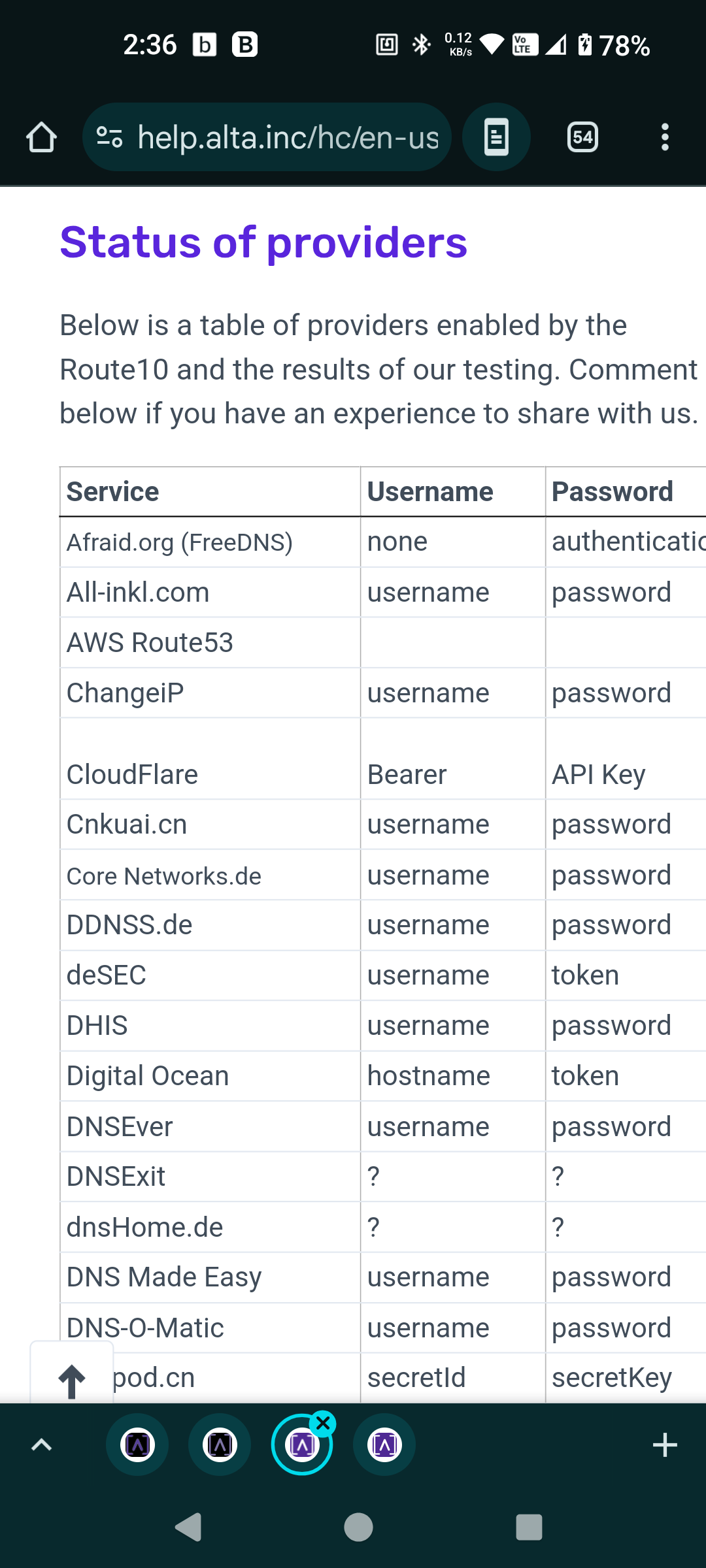Tap the browser home icon
Image resolution: width=706 pixels, height=1568 pixels.
point(41,137)
